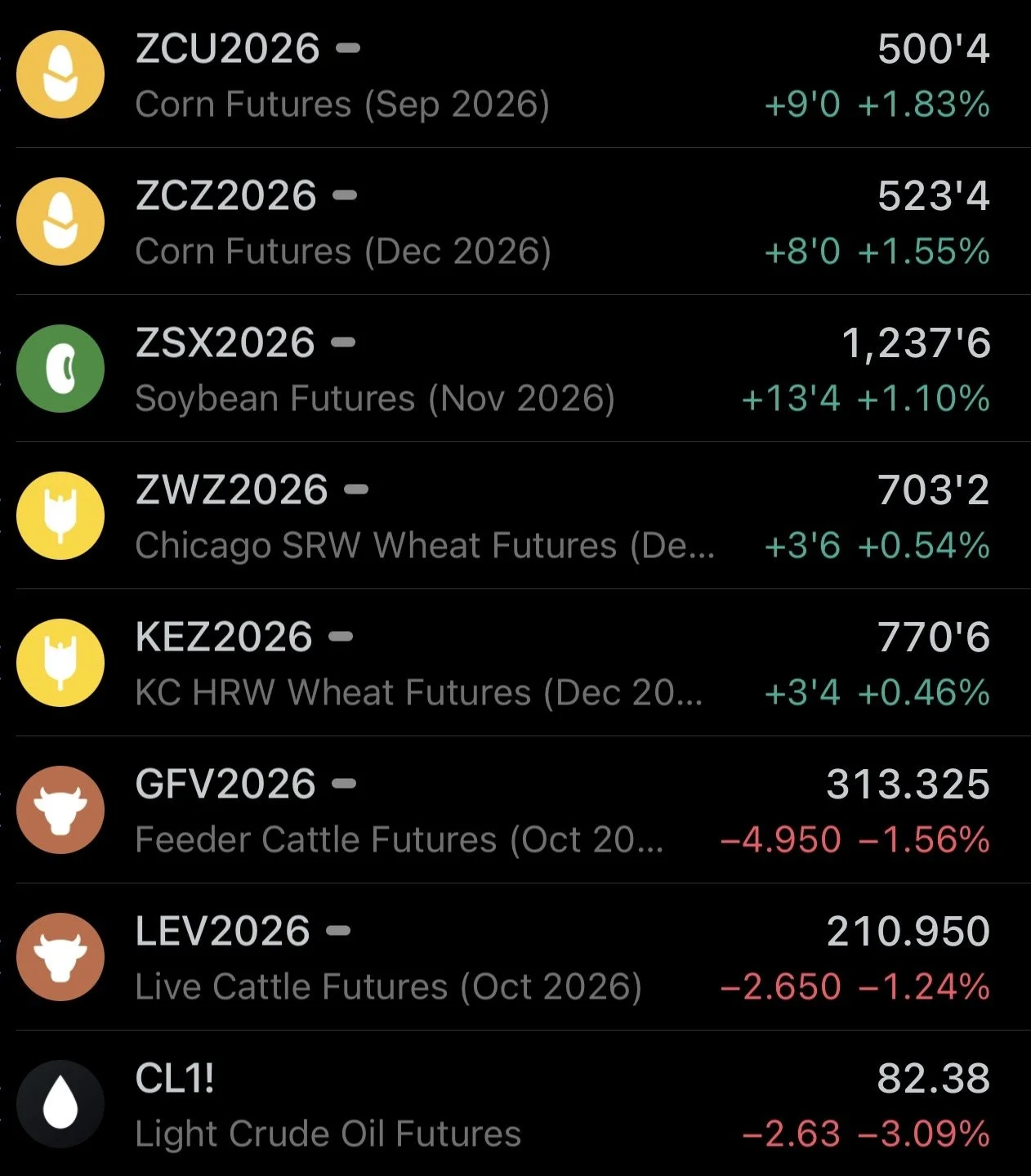
Task: Select the green soybean icon
Action: (x=60, y=369)
